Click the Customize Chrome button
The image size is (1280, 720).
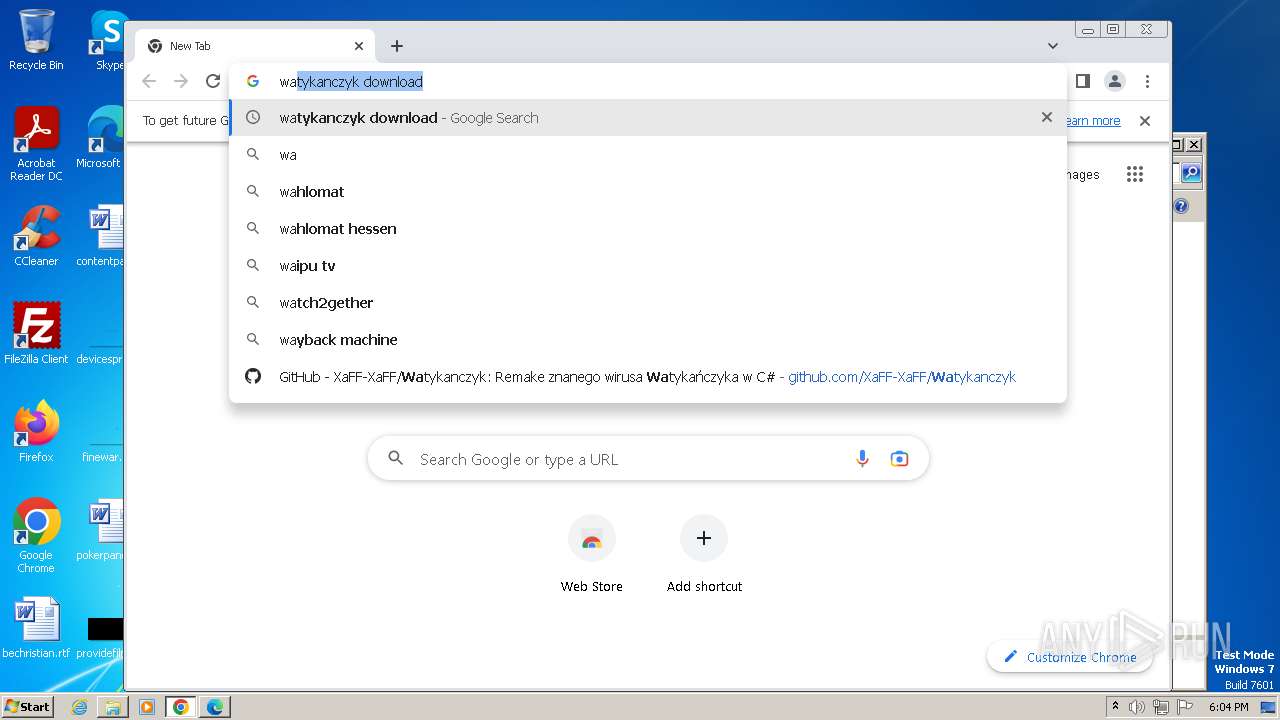coord(1070,657)
